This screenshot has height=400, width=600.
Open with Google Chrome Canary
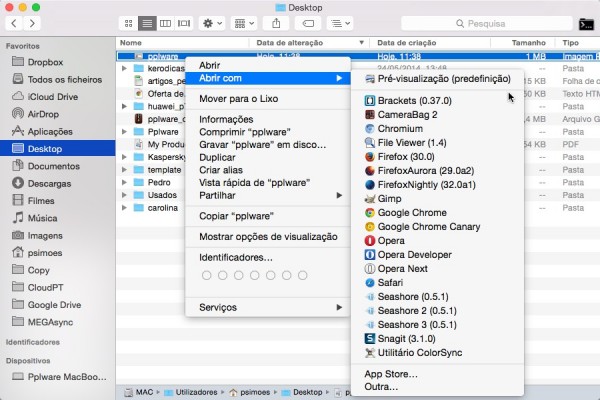pyautogui.click(x=437, y=227)
